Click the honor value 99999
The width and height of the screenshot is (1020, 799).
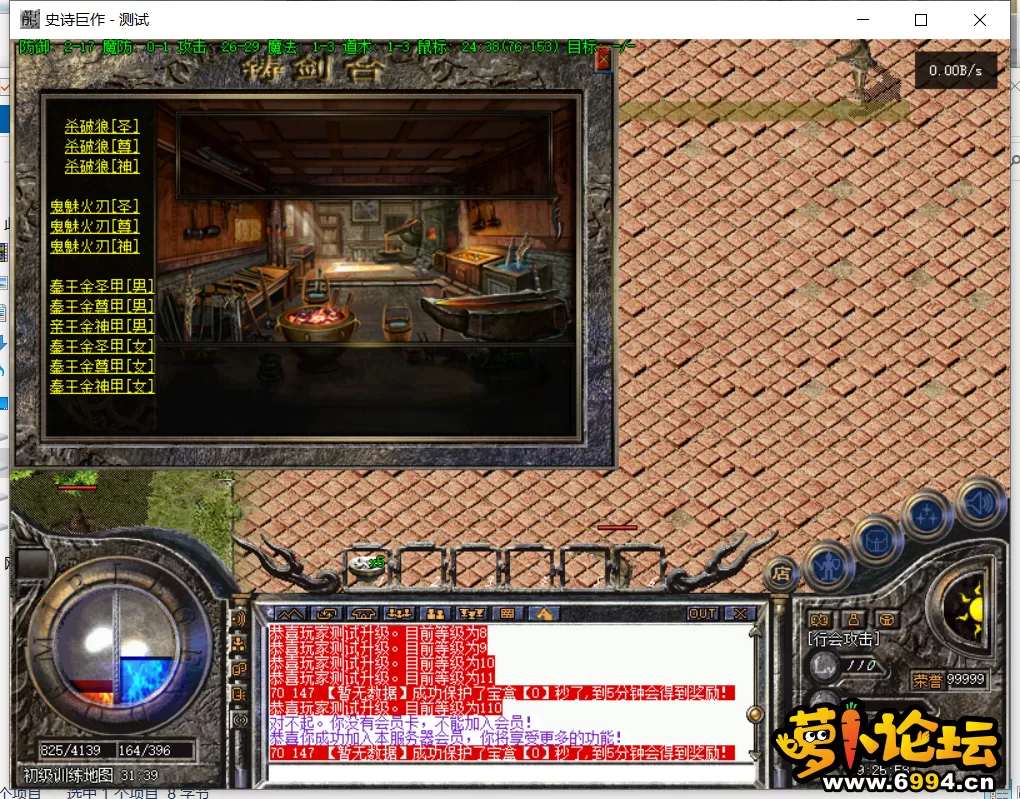pyautogui.click(x=966, y=680)
